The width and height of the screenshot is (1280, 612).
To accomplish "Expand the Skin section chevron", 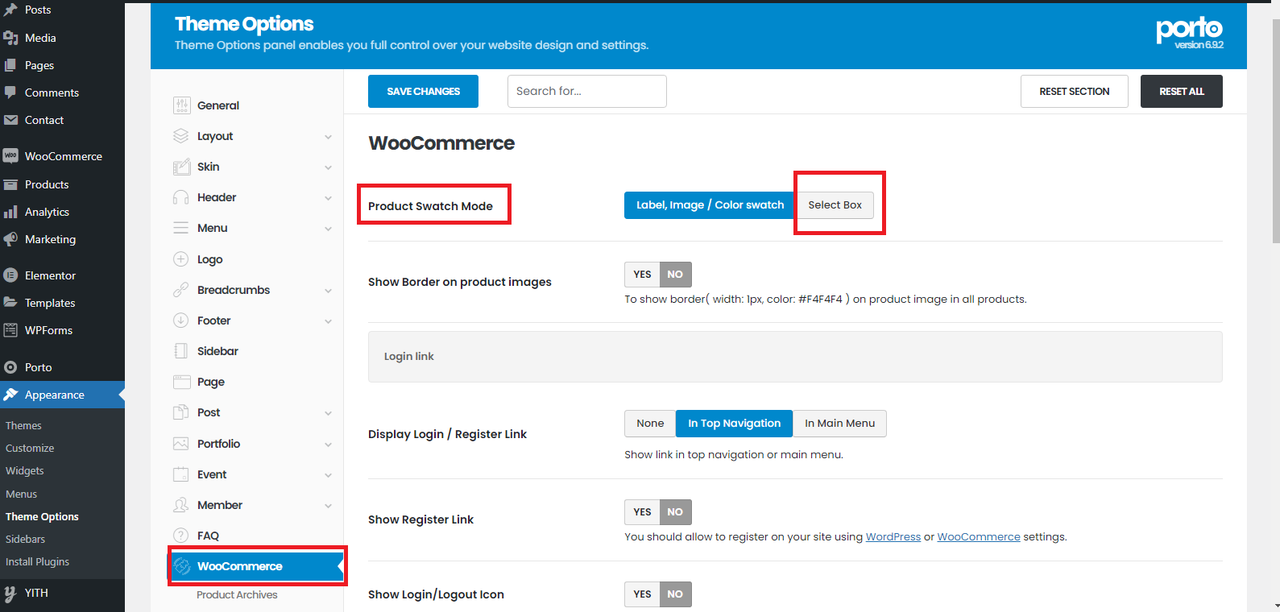I will 328,167.
